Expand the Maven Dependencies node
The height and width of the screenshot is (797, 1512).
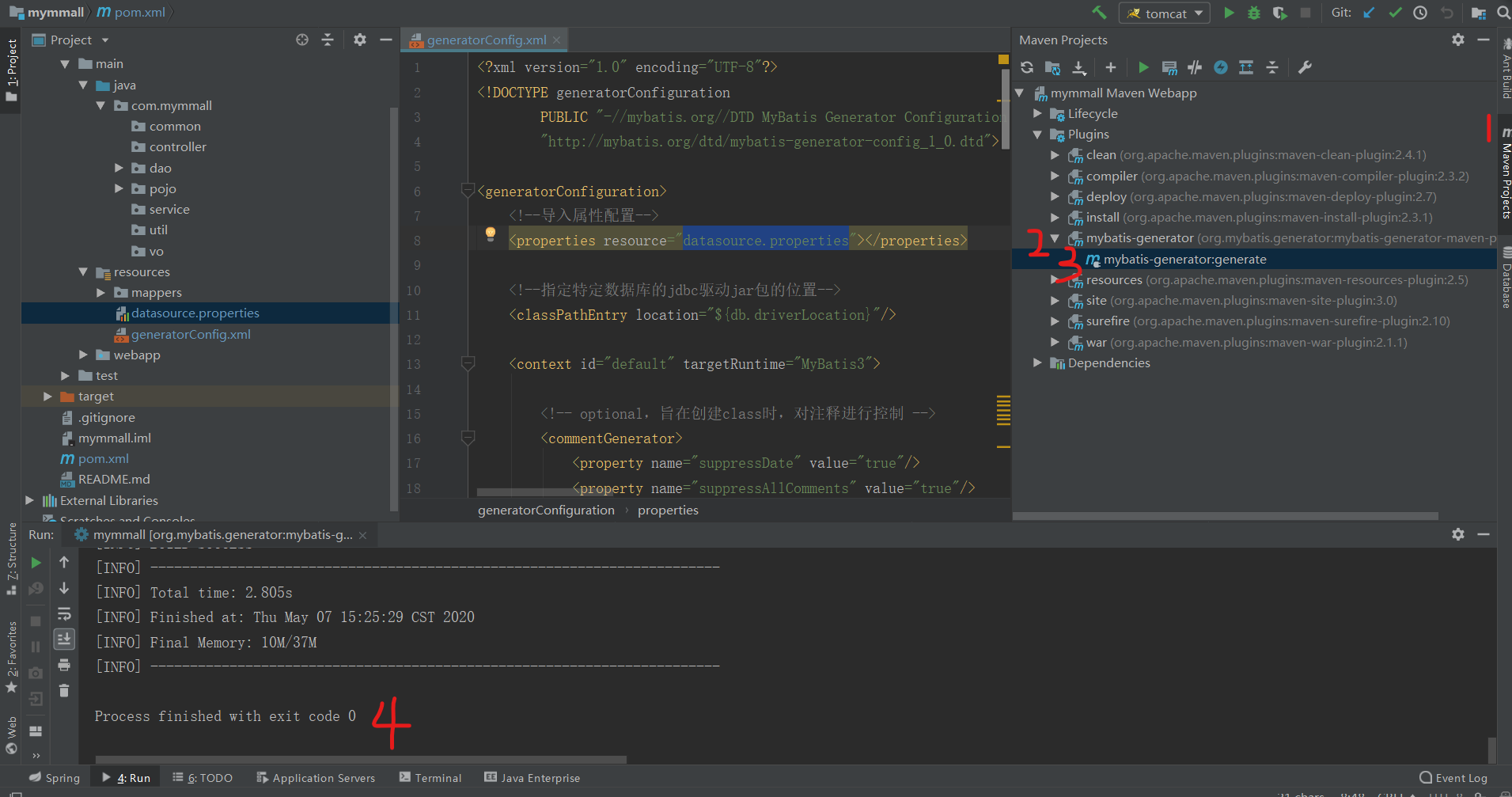(x=1037, y=363)
